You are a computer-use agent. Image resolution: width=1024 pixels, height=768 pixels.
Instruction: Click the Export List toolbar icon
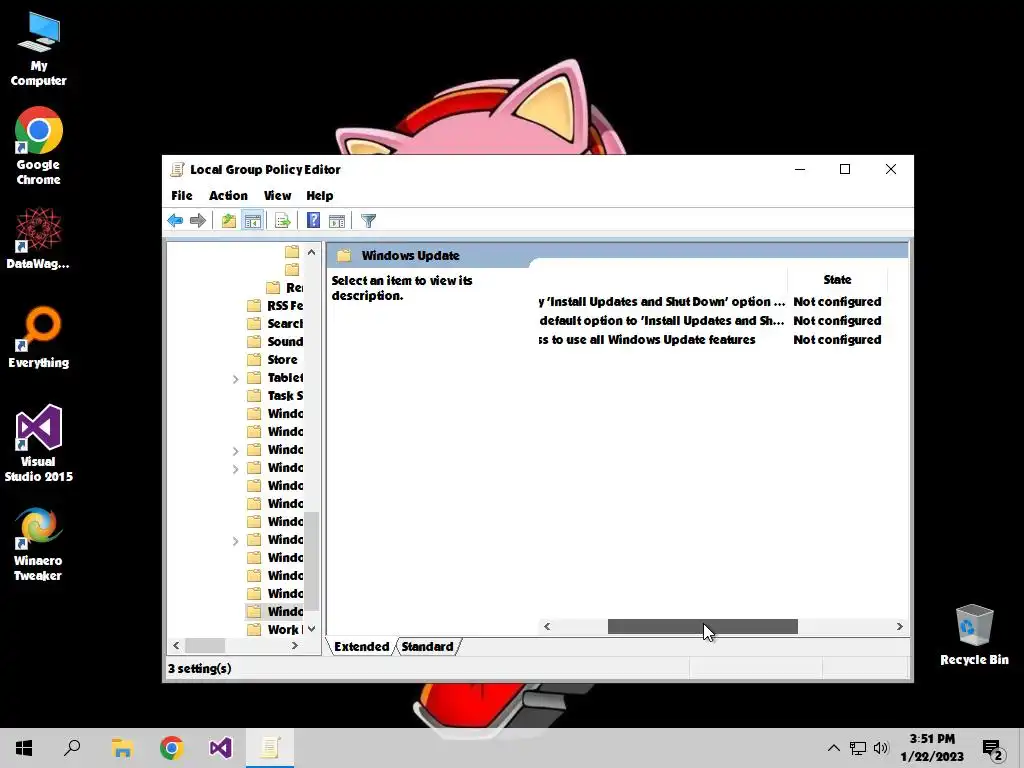[283, 221]
